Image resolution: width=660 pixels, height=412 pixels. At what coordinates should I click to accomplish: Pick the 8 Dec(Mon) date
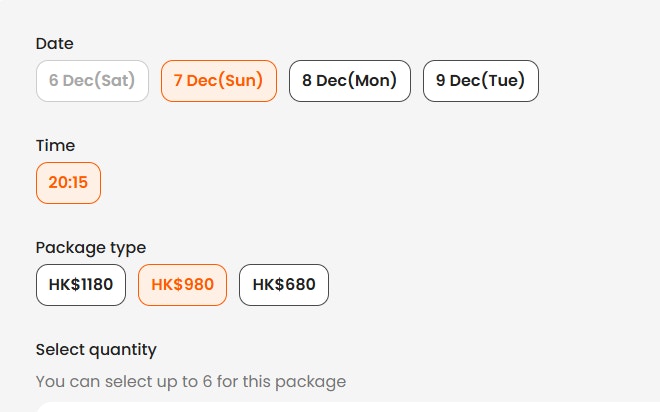[349, 81]
